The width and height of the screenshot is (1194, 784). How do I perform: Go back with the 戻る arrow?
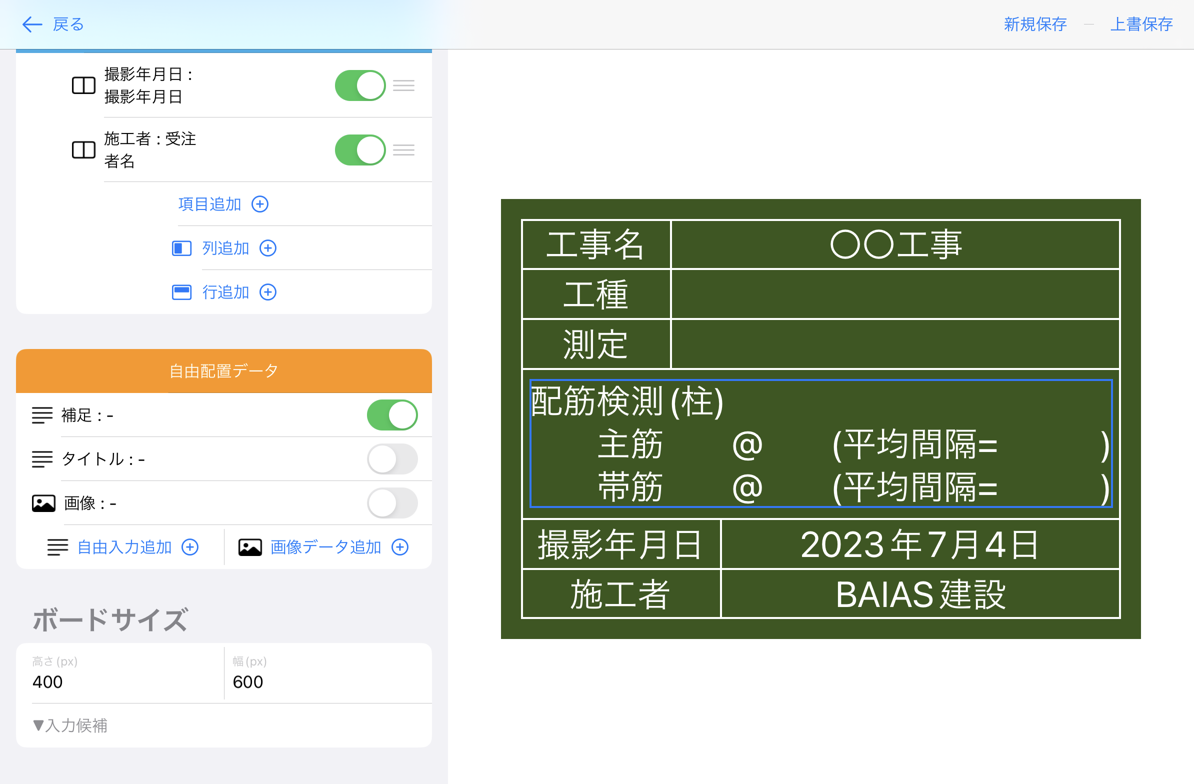[x=32, y=24]
